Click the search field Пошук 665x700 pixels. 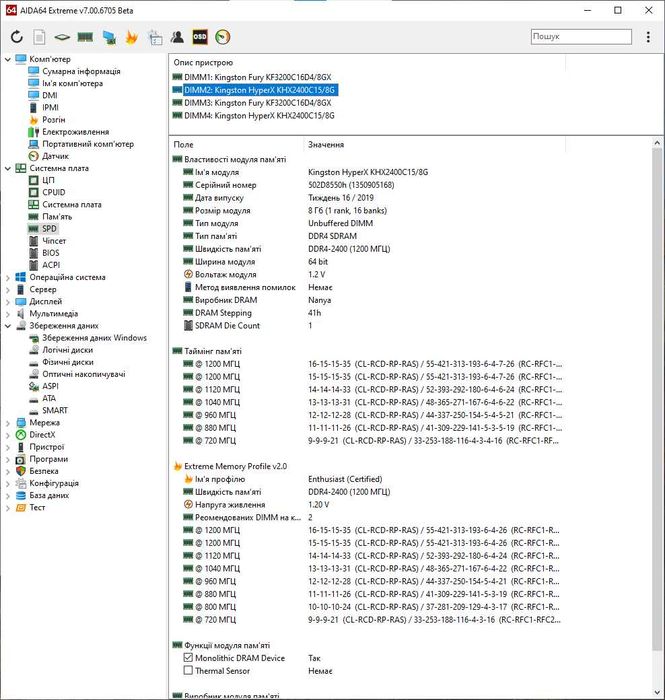pyautogui.click(x=581, y=37)
